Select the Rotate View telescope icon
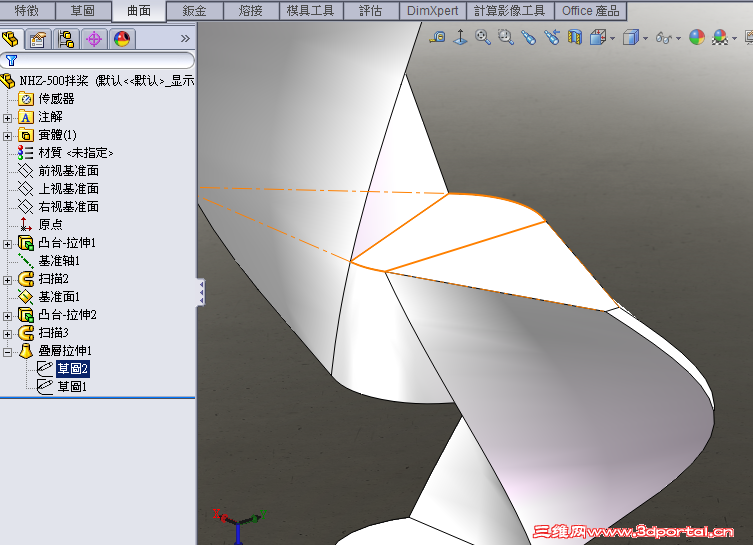 pyautogui.click(x=551, y=37)
